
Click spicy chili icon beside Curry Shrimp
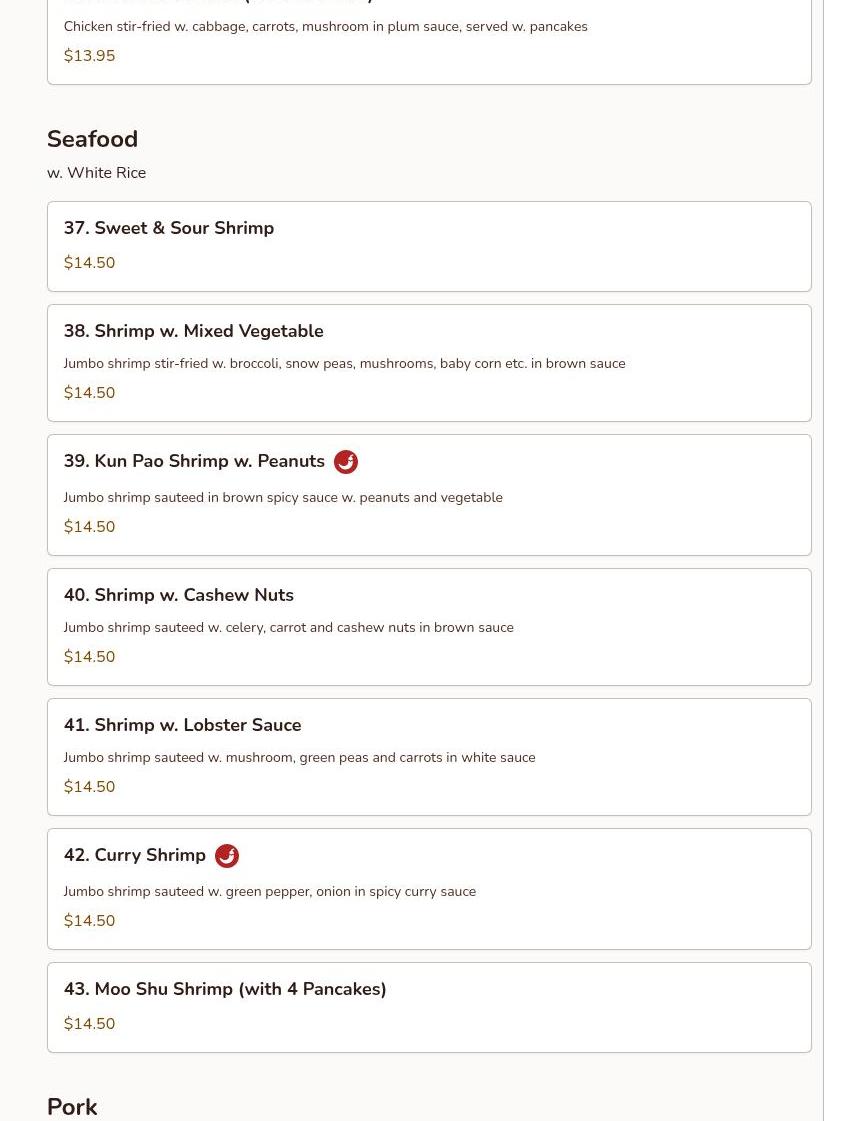(x=227, y=856)
